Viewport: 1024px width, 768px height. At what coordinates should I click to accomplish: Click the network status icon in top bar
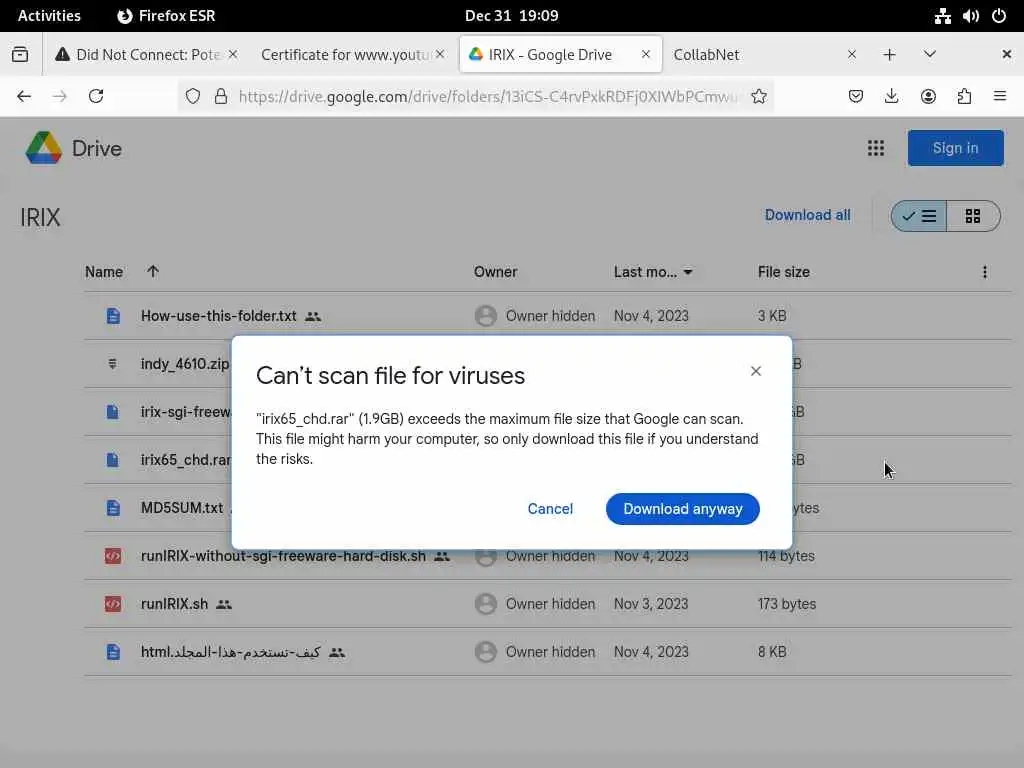pos(942,16)
